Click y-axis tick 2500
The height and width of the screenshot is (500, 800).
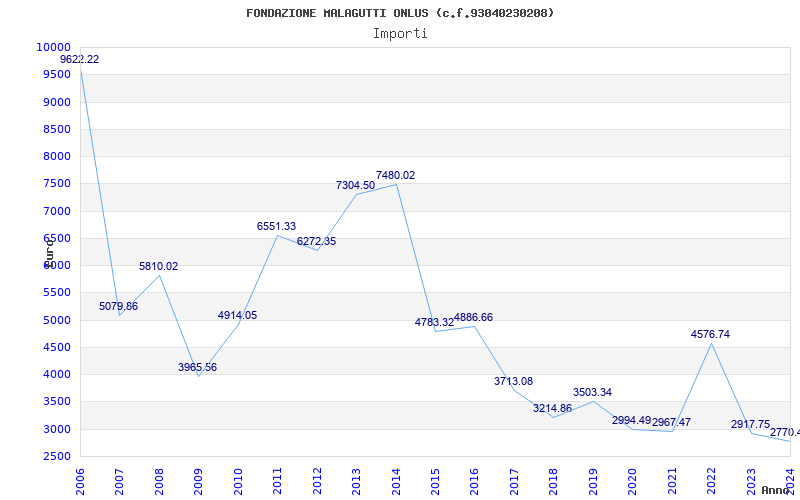click(57, 456)
